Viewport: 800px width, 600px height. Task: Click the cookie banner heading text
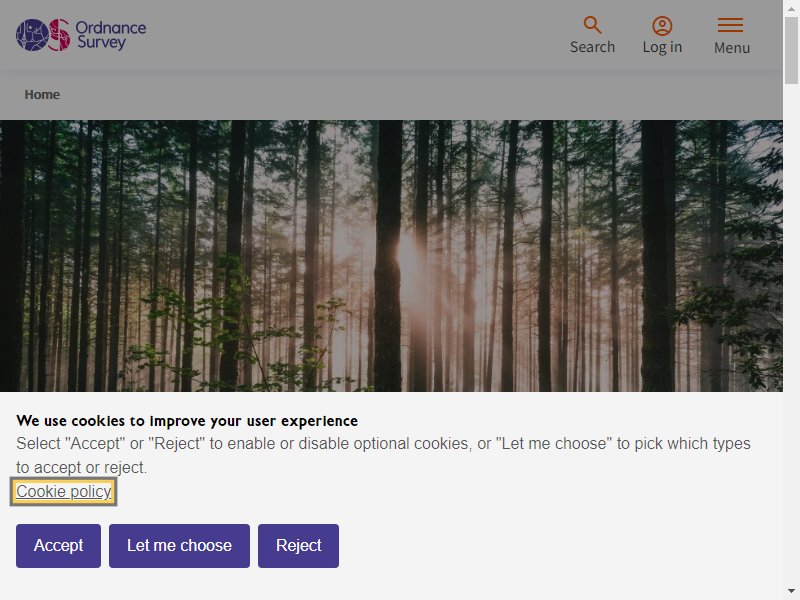pos(187,421)
